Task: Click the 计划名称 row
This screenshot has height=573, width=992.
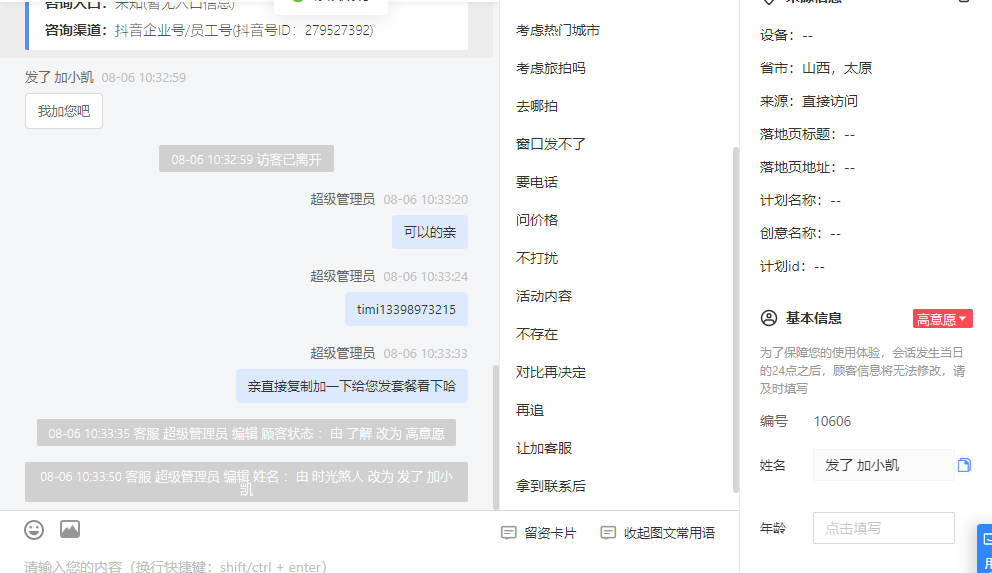Action: point(800,200)
